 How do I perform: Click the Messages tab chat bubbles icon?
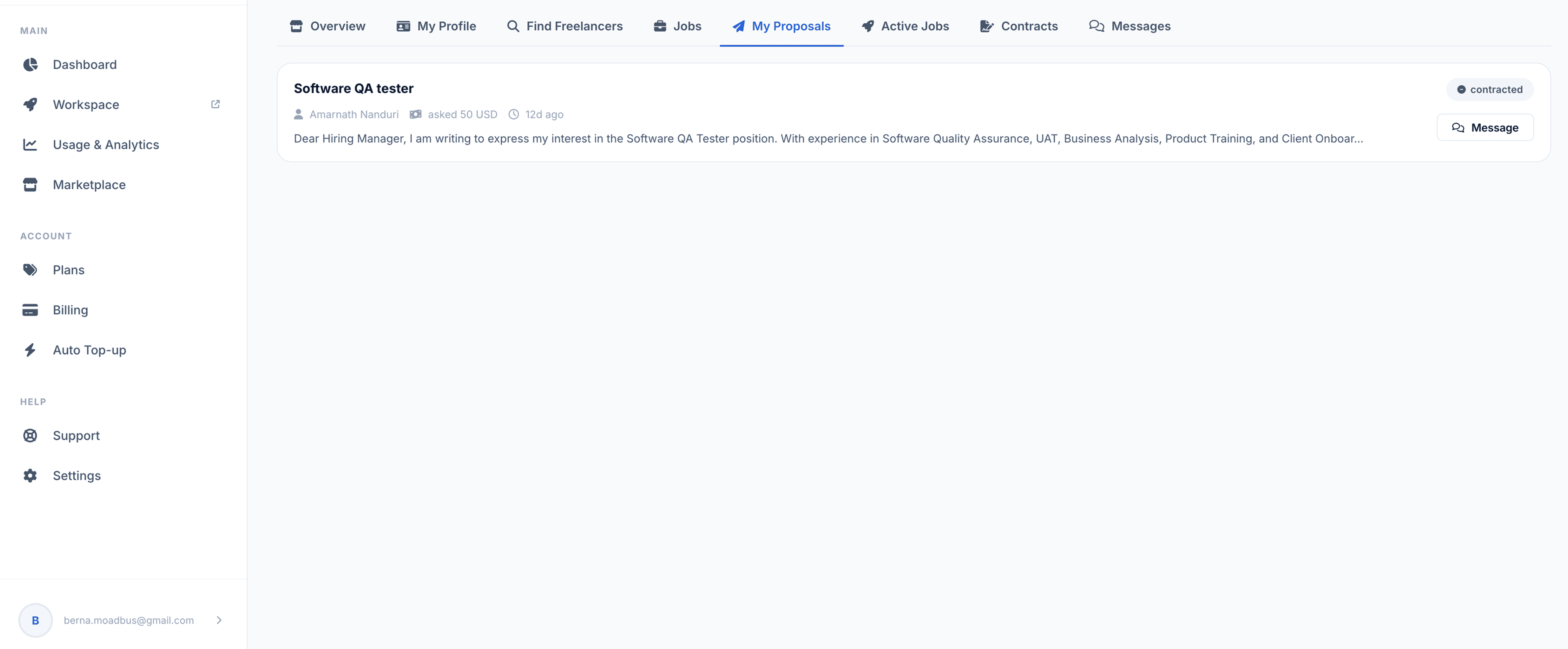(1097, 26)
